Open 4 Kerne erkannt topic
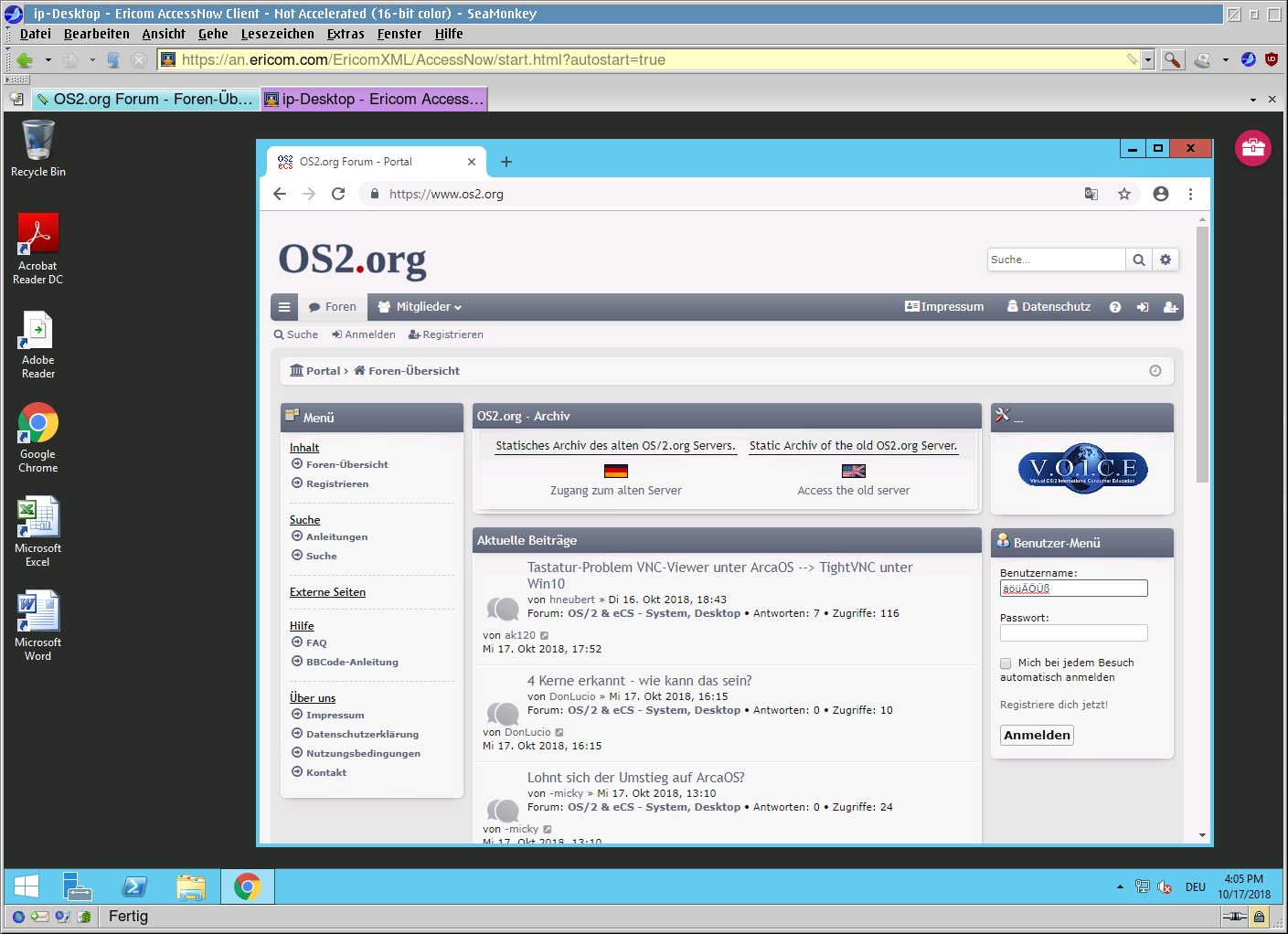 640,681
